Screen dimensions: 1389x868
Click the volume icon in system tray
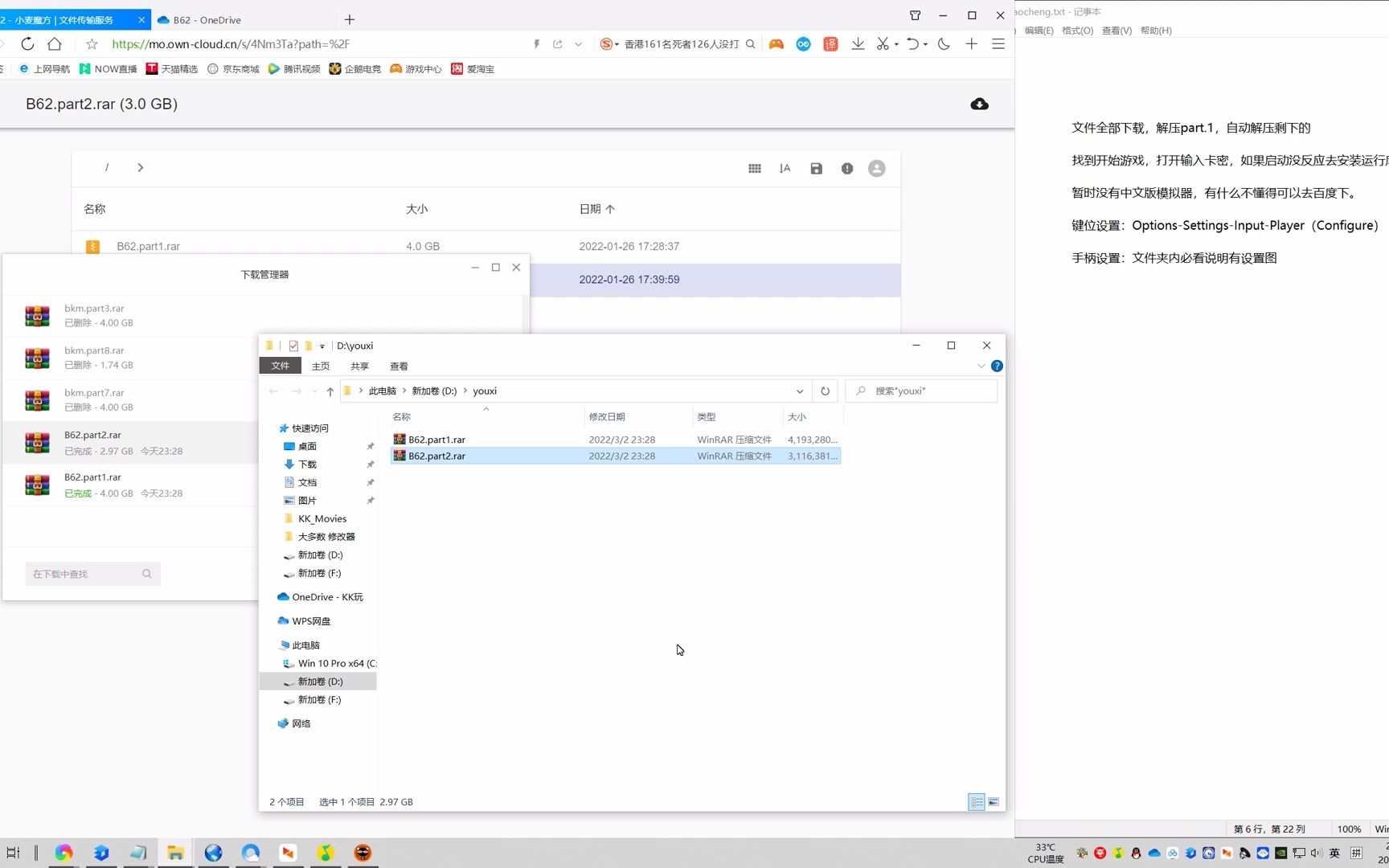tap(1316, 853)
